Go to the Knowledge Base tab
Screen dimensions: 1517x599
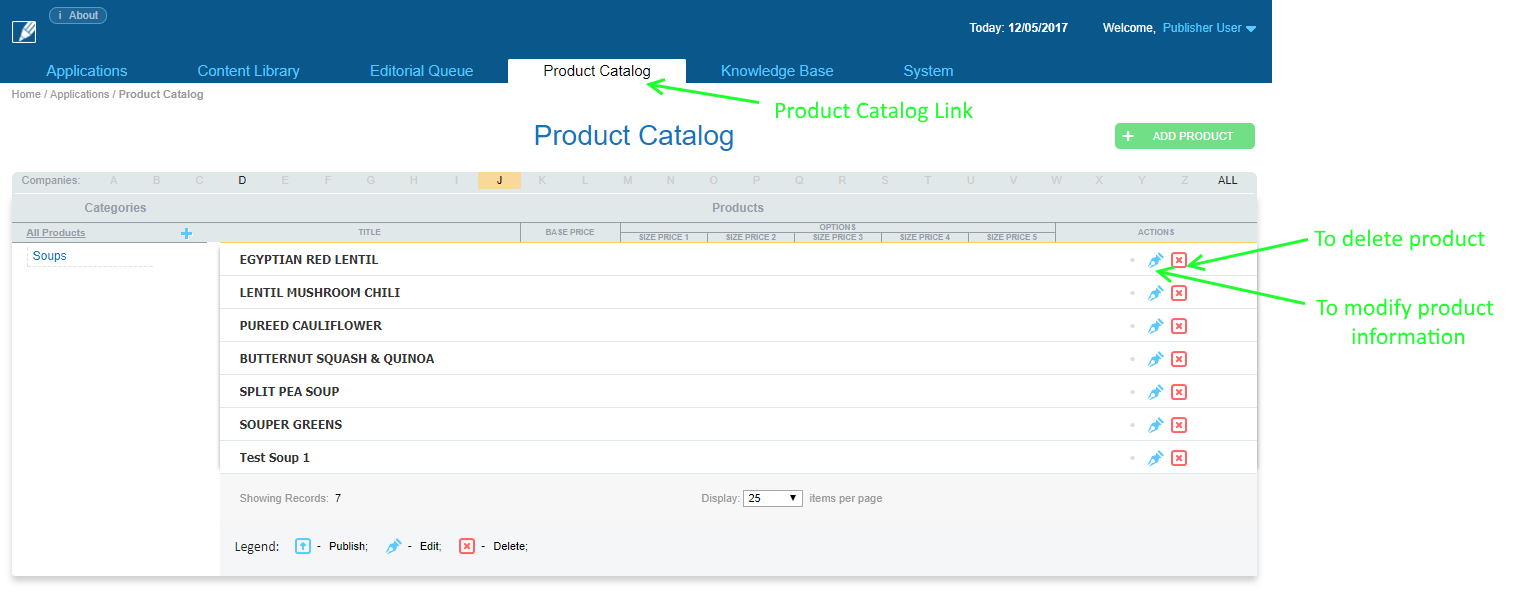[777, 71]
